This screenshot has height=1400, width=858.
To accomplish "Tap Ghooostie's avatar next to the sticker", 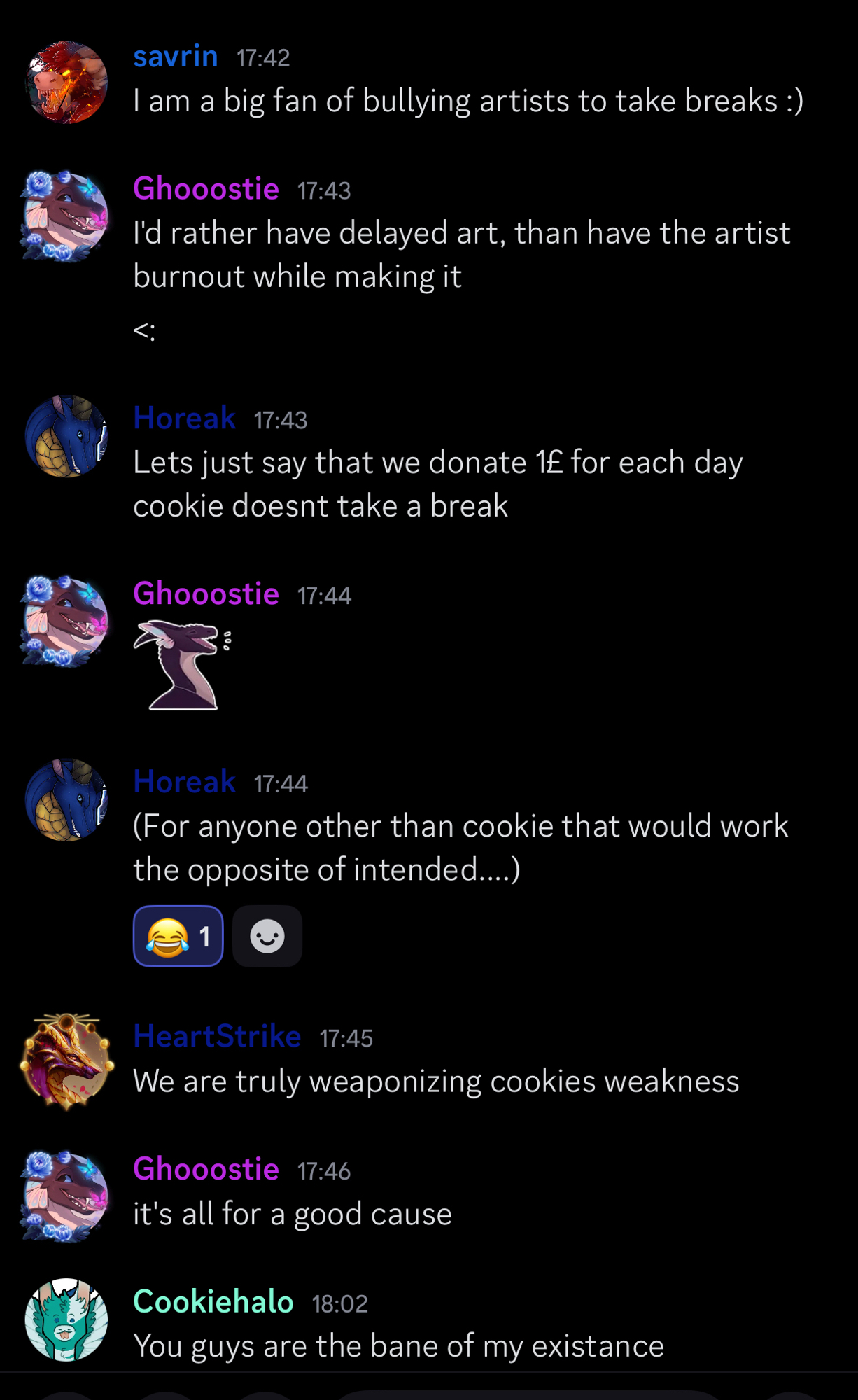I will tap(66, 621).
